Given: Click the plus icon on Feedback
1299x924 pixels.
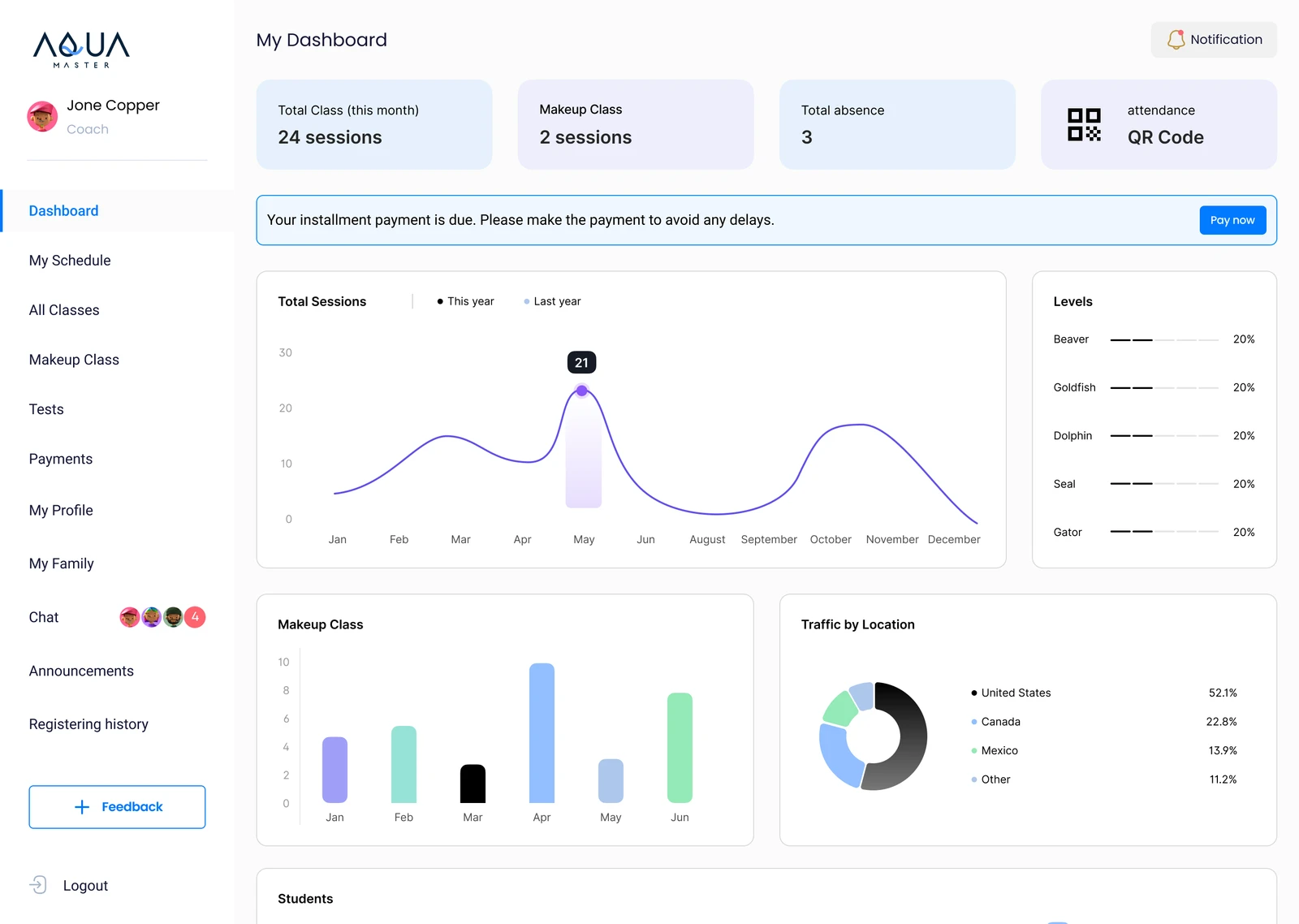Looking at the screenshot, I should point(82,807).
